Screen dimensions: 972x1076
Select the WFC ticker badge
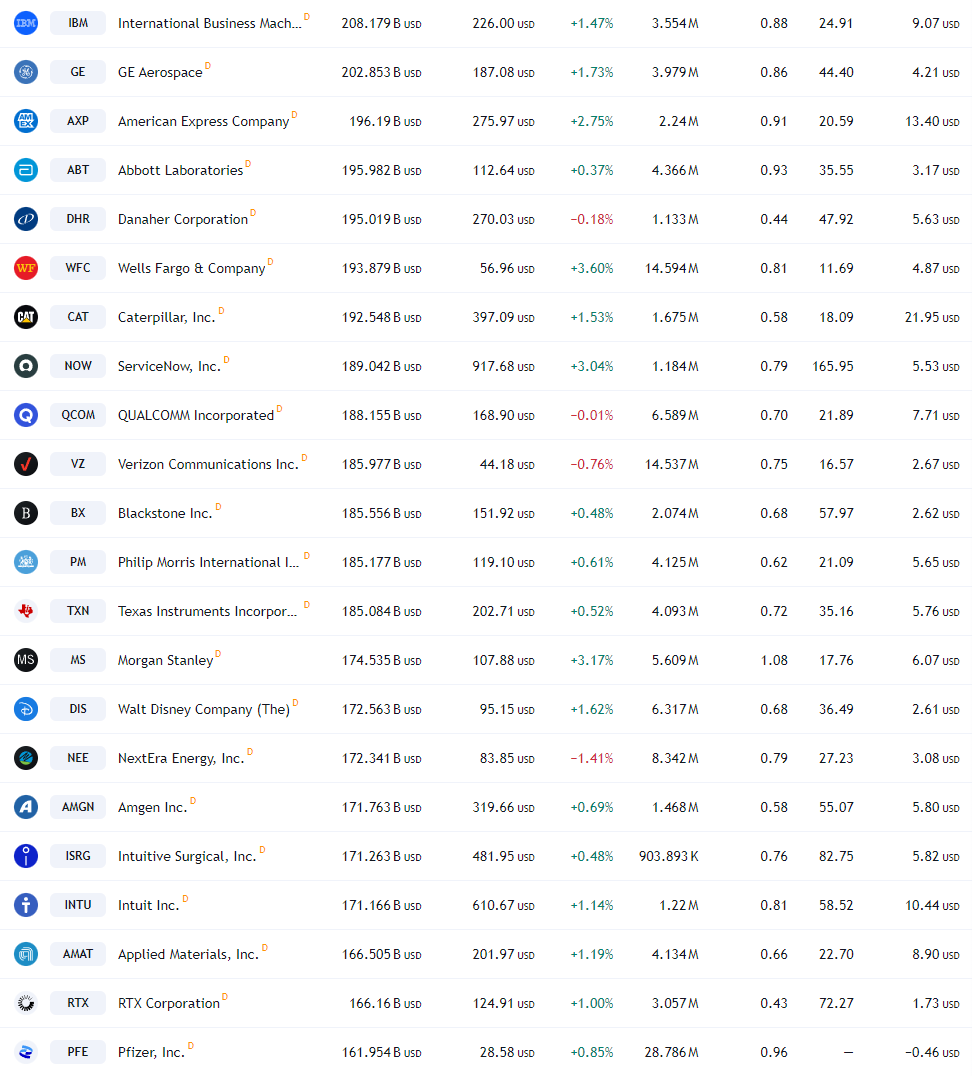tap(78, 268)
